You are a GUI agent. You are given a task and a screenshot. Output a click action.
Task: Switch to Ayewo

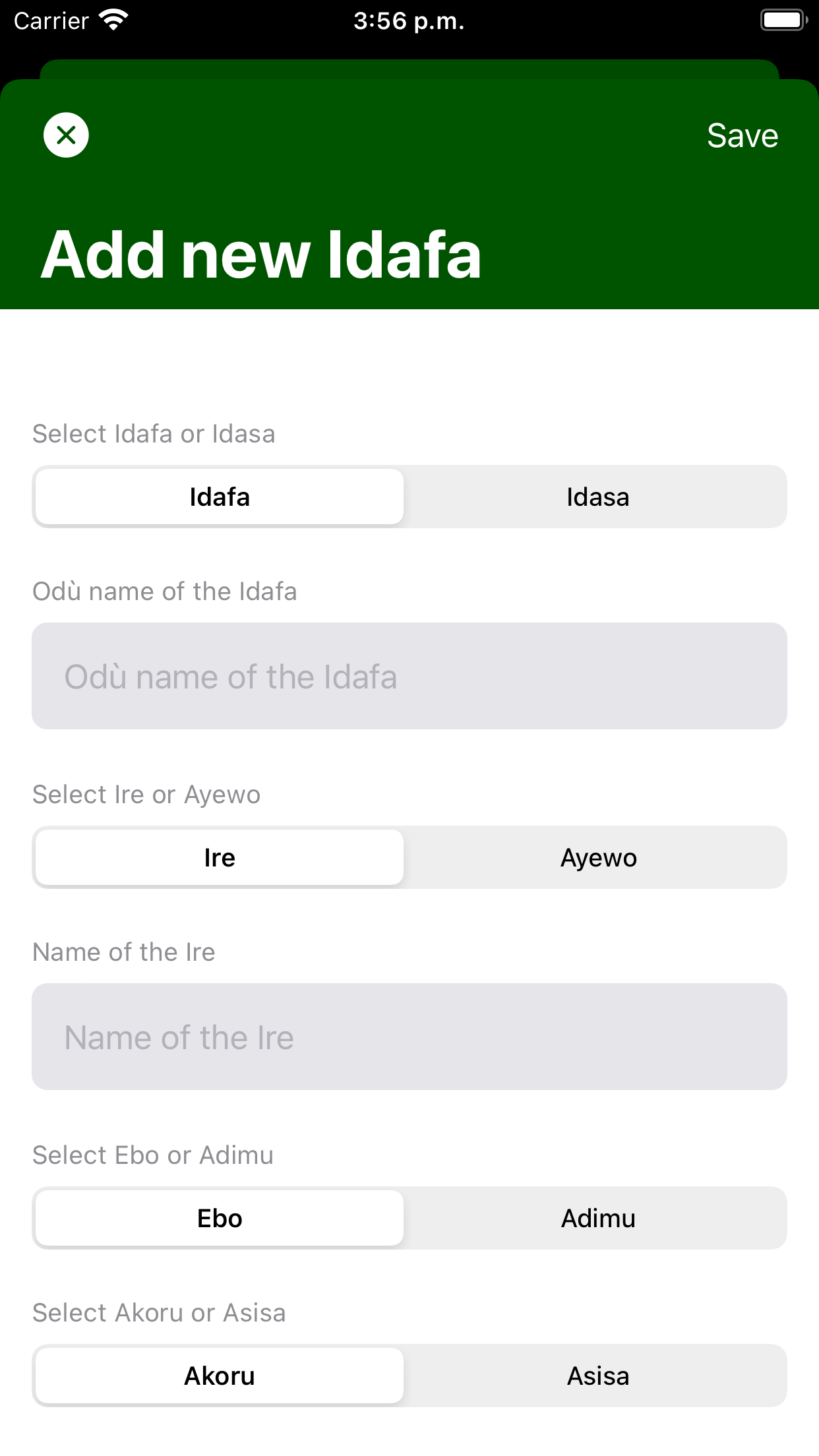[x=597, y=857]
